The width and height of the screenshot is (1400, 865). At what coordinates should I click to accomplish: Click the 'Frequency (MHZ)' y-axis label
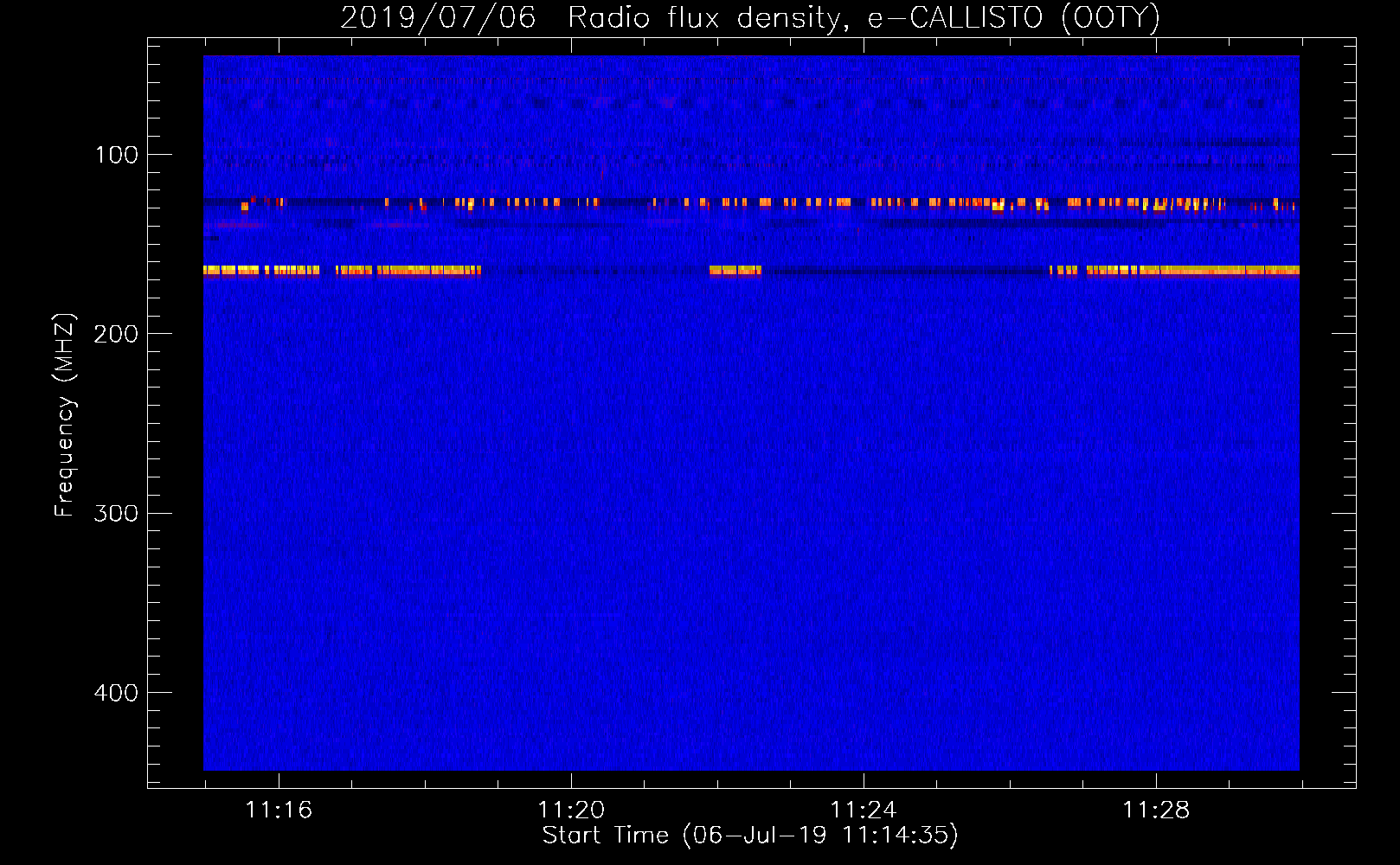(65, 415)
